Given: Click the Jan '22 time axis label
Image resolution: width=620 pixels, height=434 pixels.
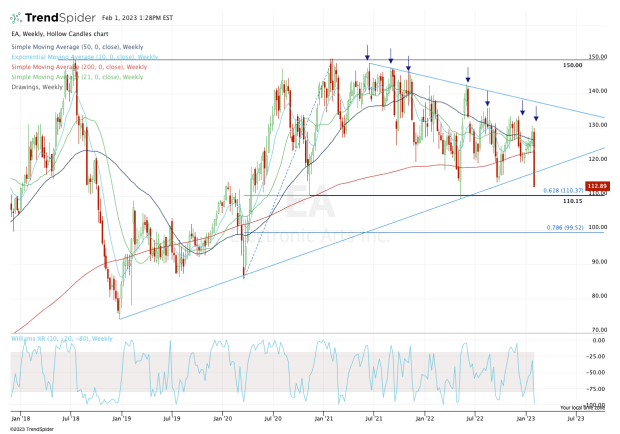Looking at the screenshot, I should [x=424, y=419].
